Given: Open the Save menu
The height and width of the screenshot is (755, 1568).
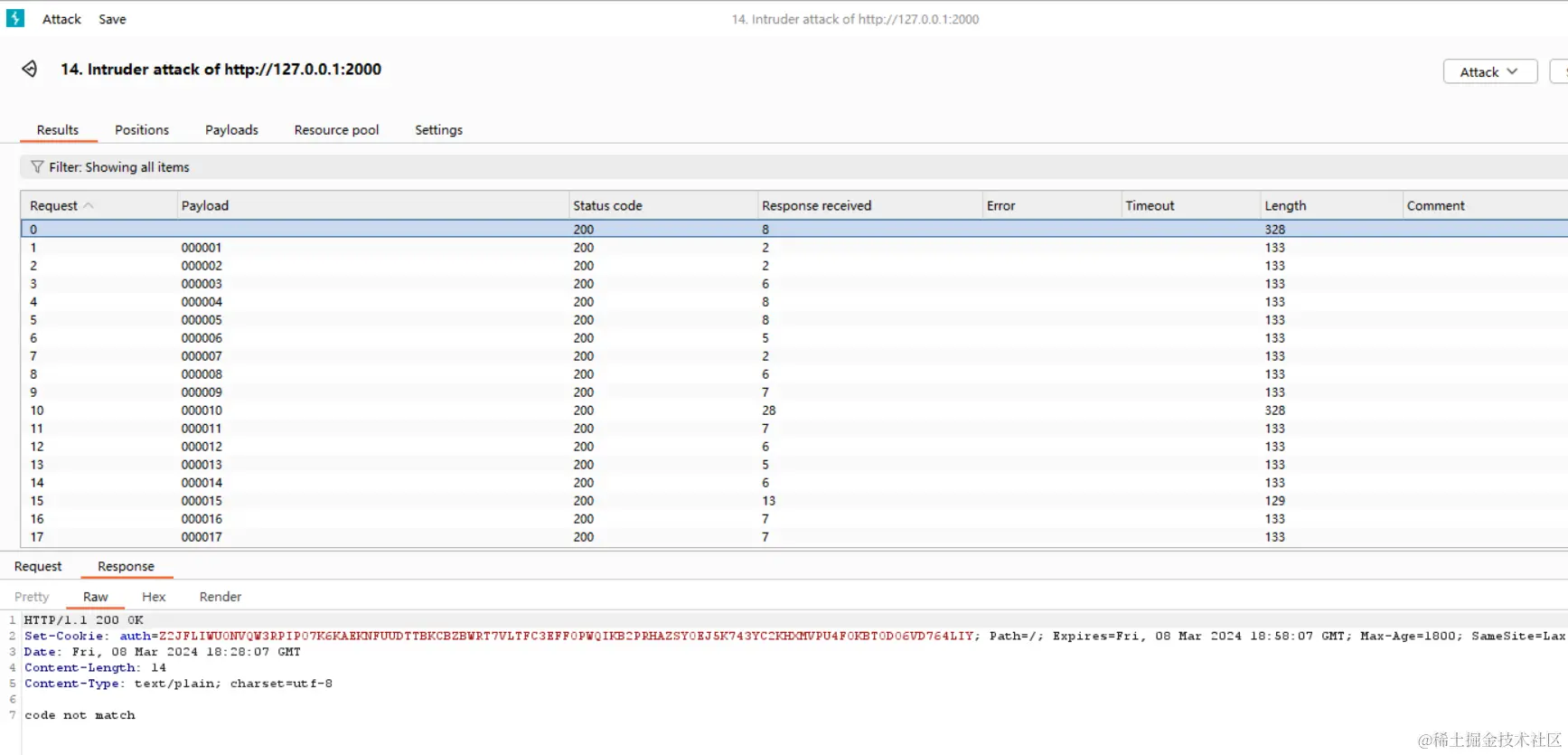Looking at the screenshot, I should point(112,19).
